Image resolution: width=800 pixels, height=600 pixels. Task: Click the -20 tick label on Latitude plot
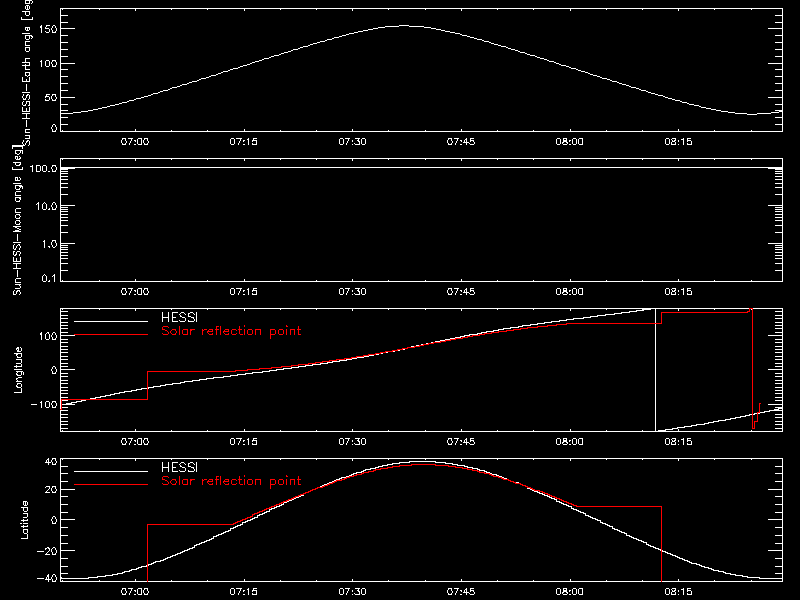[x=48, y=551]
